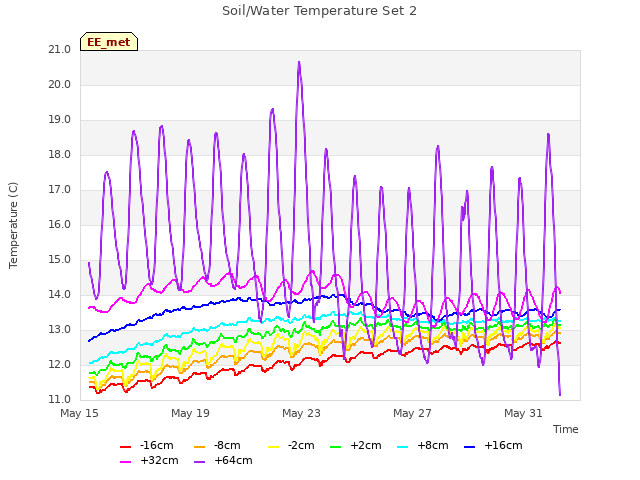640x480 pixels.
Task: Click the blue +16cm legend swatch
Action: point(470,447)
